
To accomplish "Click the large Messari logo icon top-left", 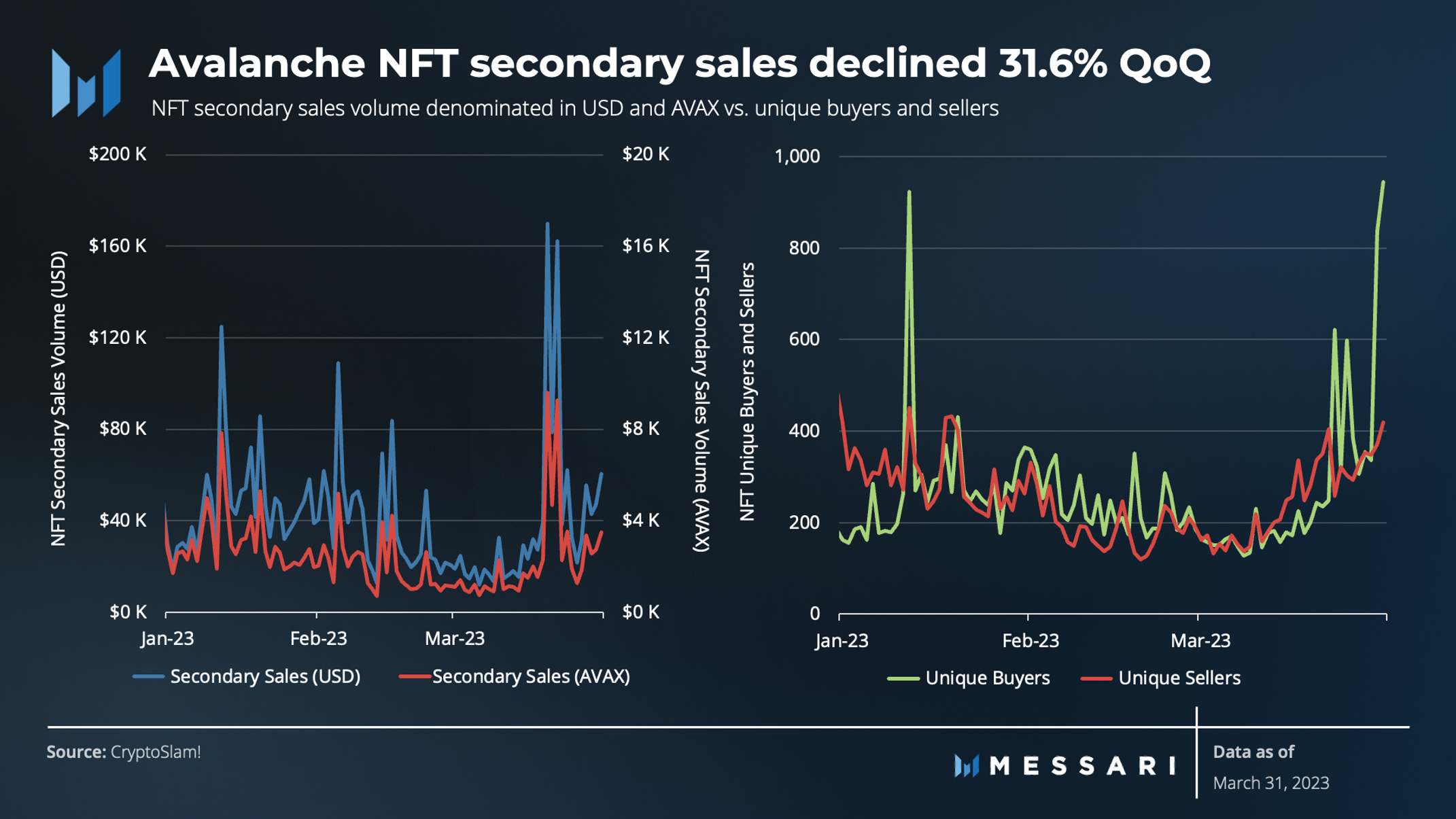I will coord(86,83).
